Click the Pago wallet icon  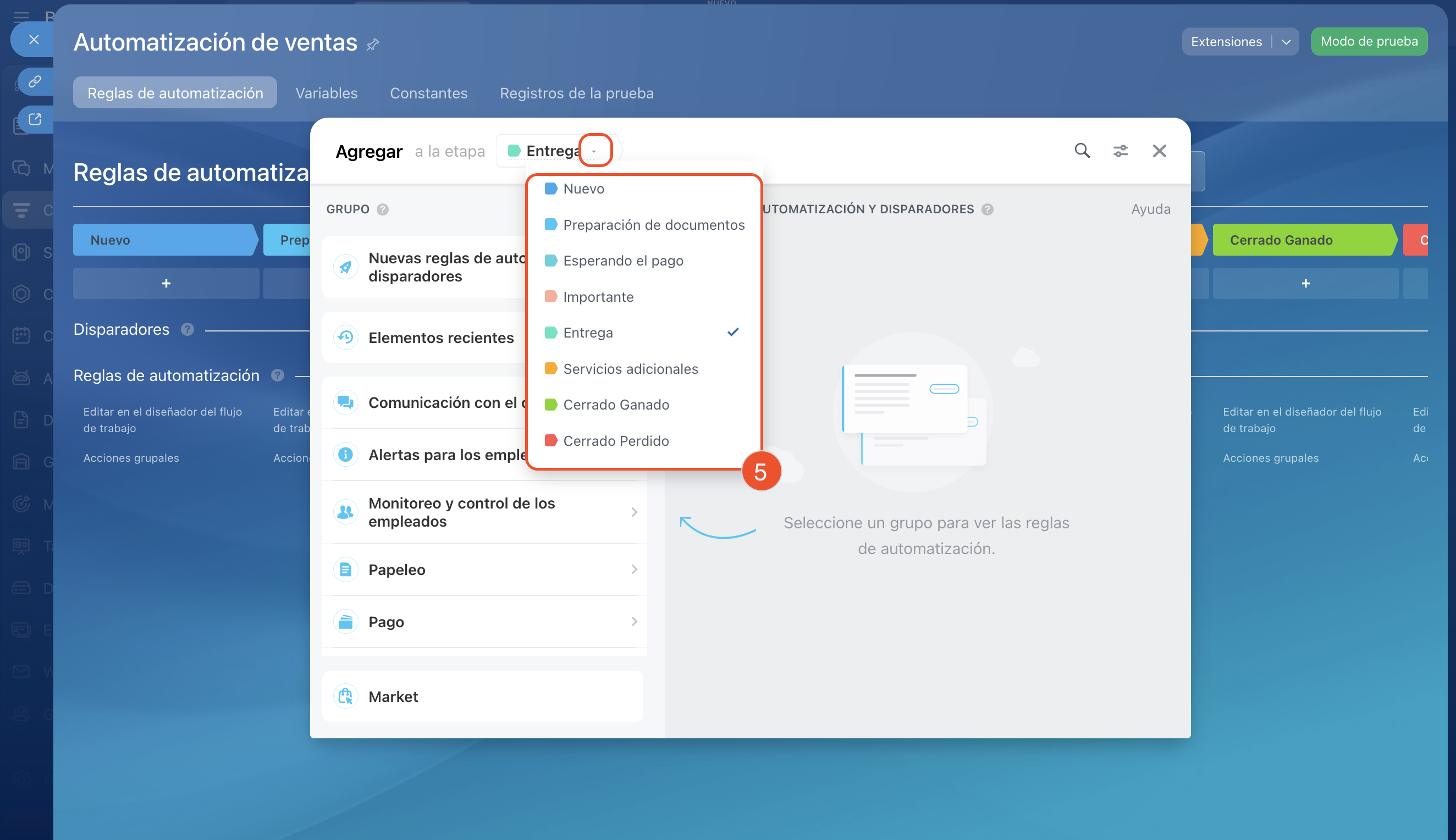(x=345, y=622)
